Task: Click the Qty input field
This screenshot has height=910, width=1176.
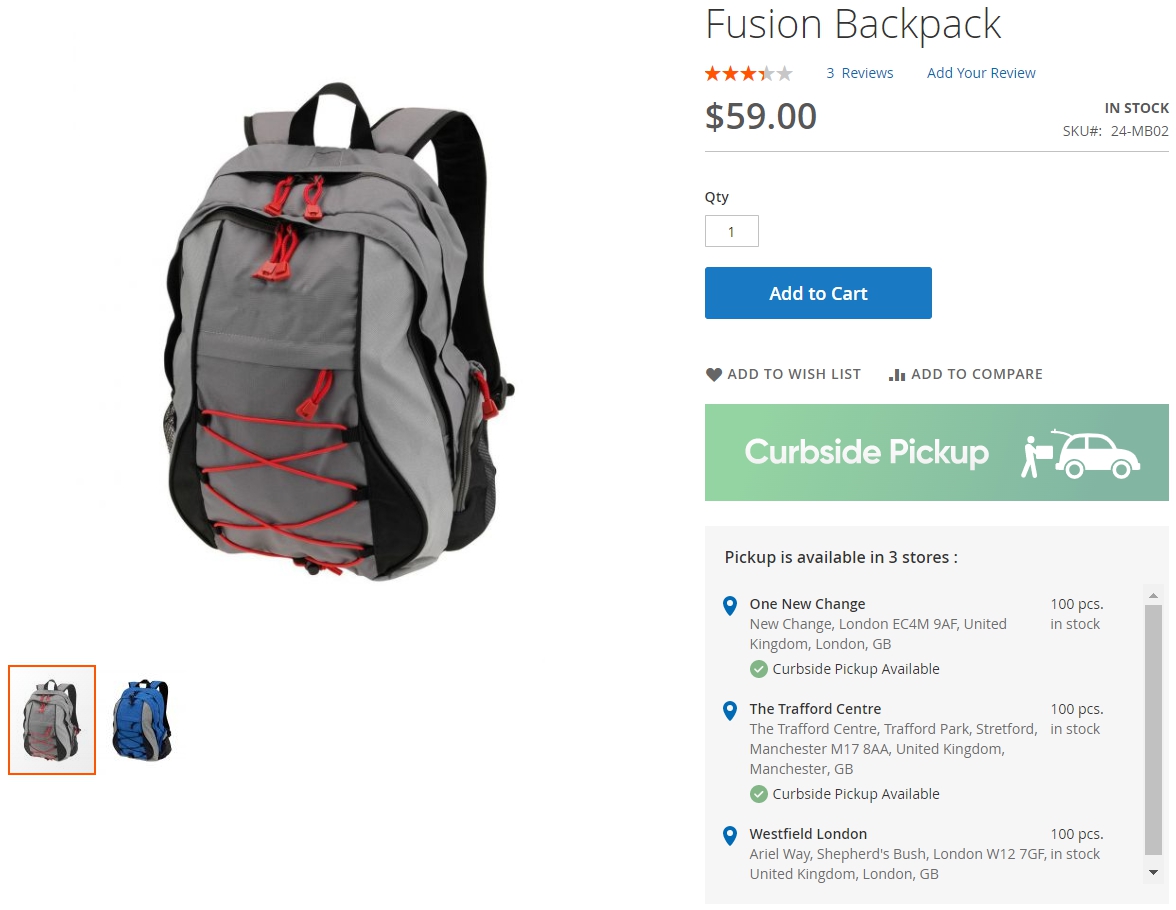Action: tap(732, 231)
